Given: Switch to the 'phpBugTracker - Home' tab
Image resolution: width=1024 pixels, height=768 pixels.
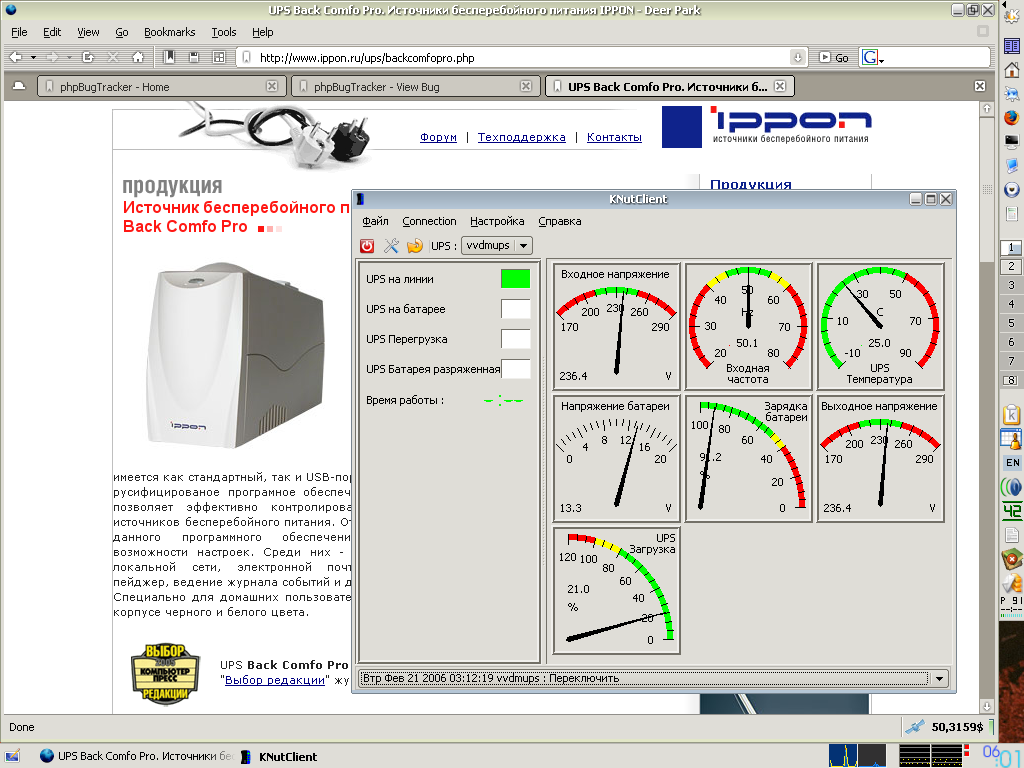Looking at the screenshot, I should (161, 86).
